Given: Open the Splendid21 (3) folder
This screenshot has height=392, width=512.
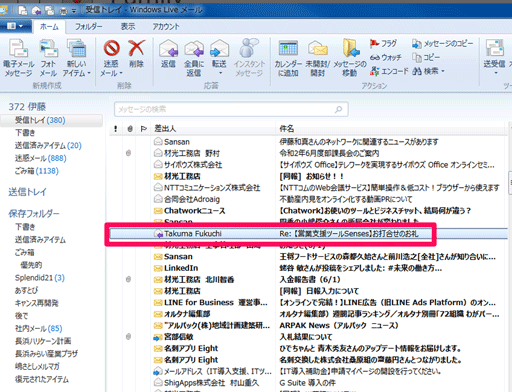Looking at the screenshot, I should tap(40, 278).
